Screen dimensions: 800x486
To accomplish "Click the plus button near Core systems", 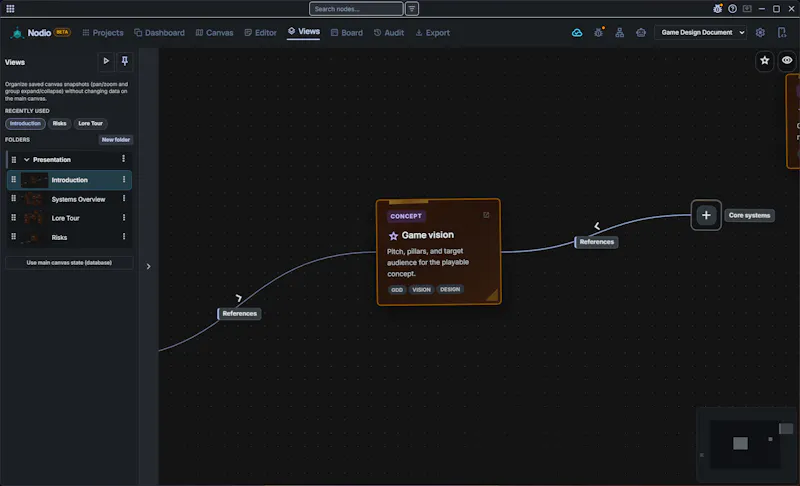I will point(706,215).
